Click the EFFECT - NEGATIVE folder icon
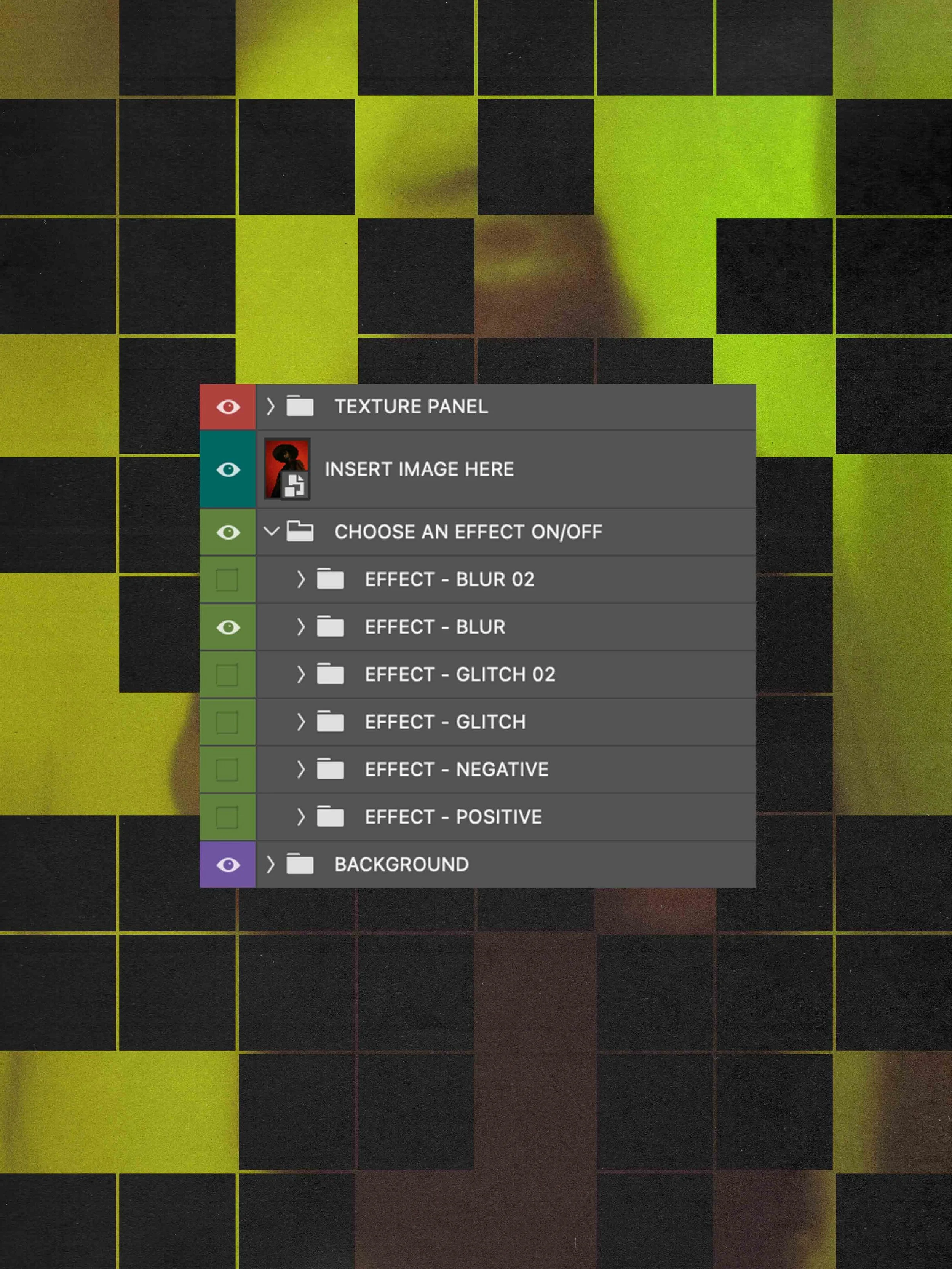 (x=331, y=769)
